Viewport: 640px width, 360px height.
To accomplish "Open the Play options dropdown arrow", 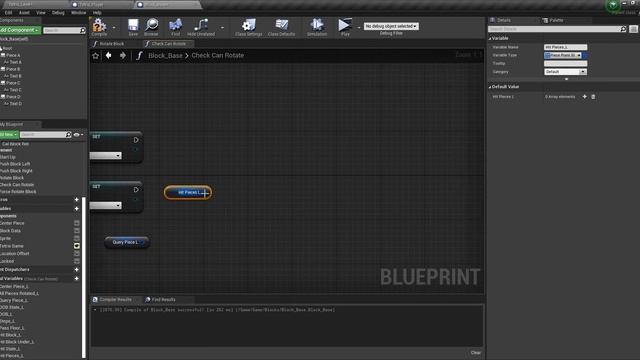I will [x=359, y=28].
